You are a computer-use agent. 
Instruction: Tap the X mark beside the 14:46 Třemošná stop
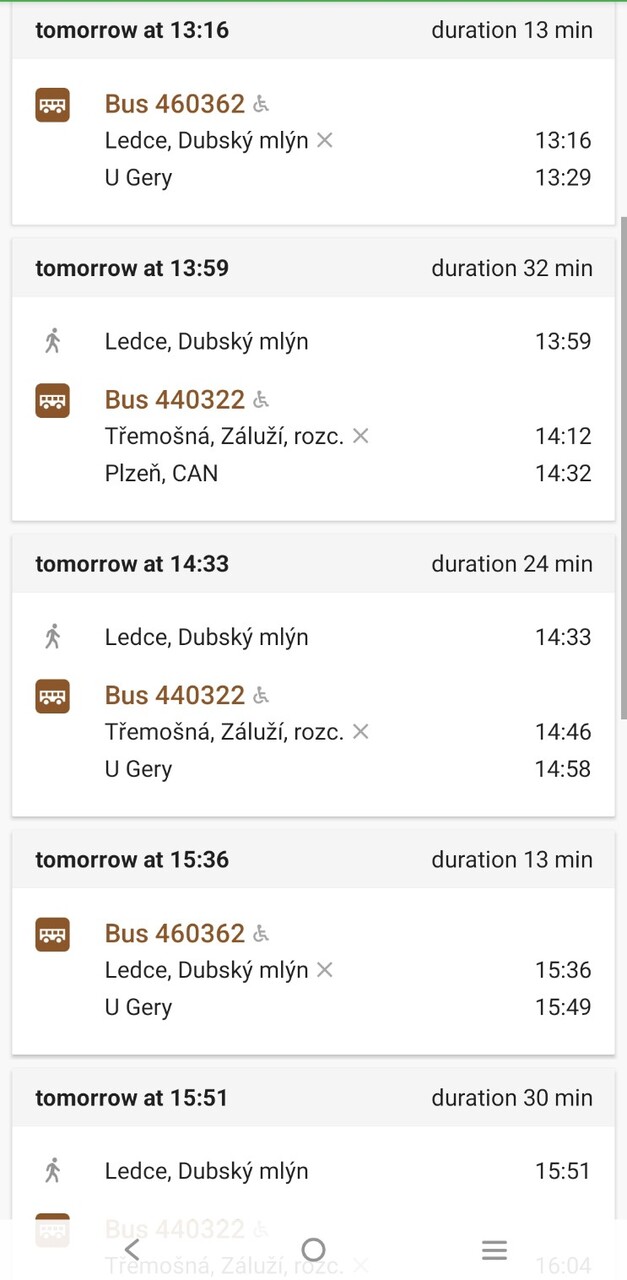coord(361,732)
